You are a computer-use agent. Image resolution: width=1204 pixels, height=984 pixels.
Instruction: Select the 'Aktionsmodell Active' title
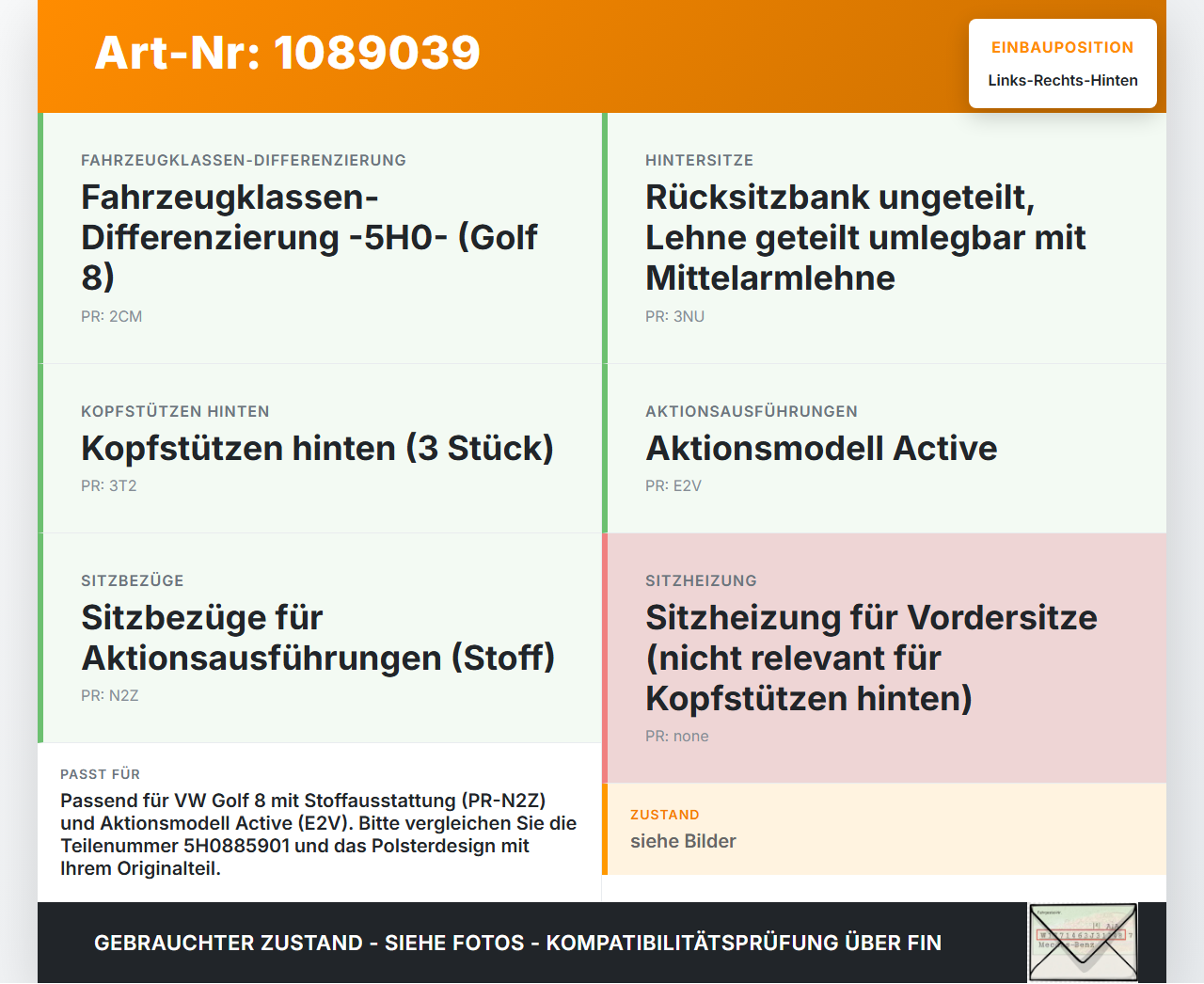point(821,449)
